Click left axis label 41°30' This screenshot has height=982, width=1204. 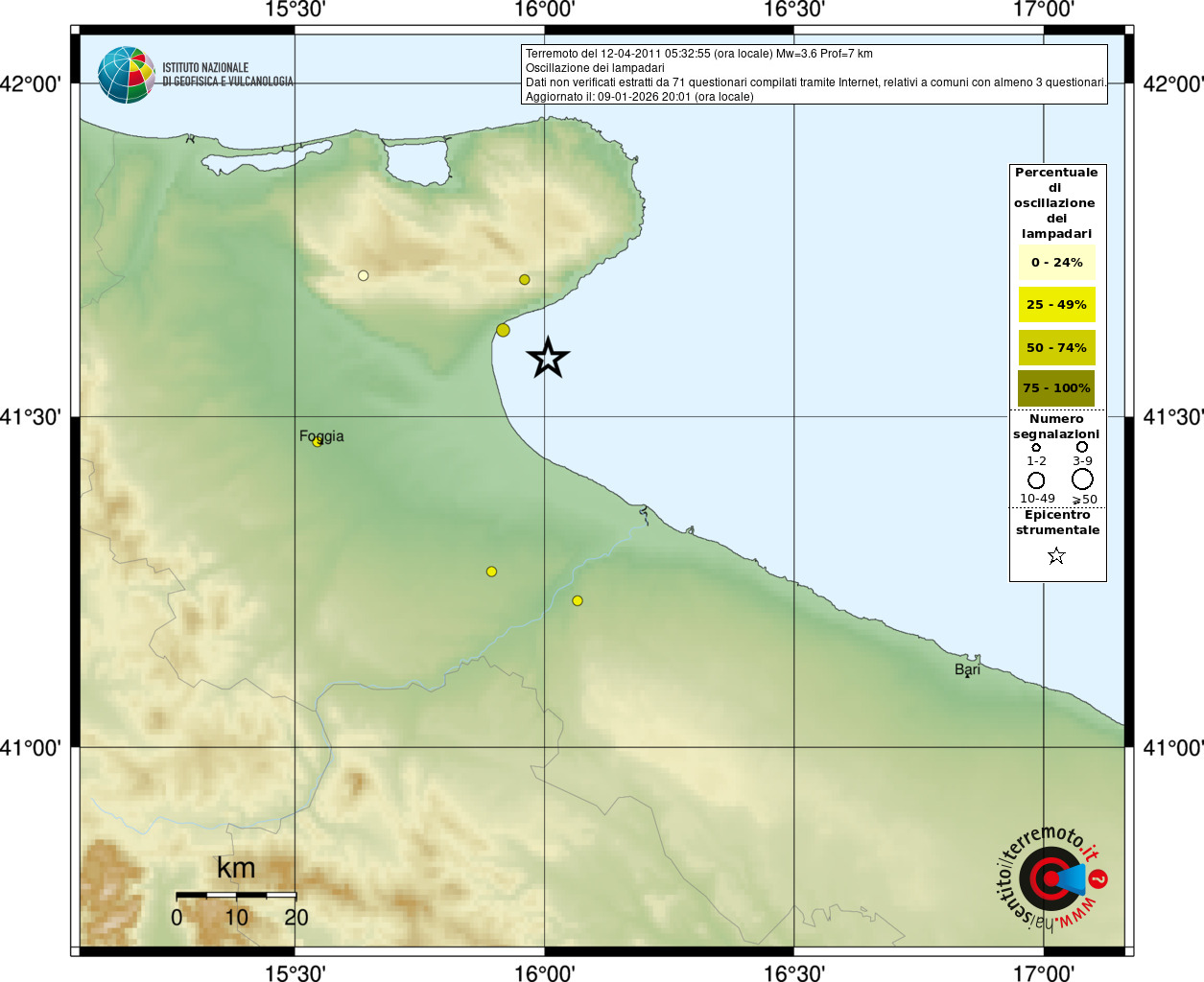(31, 417)
